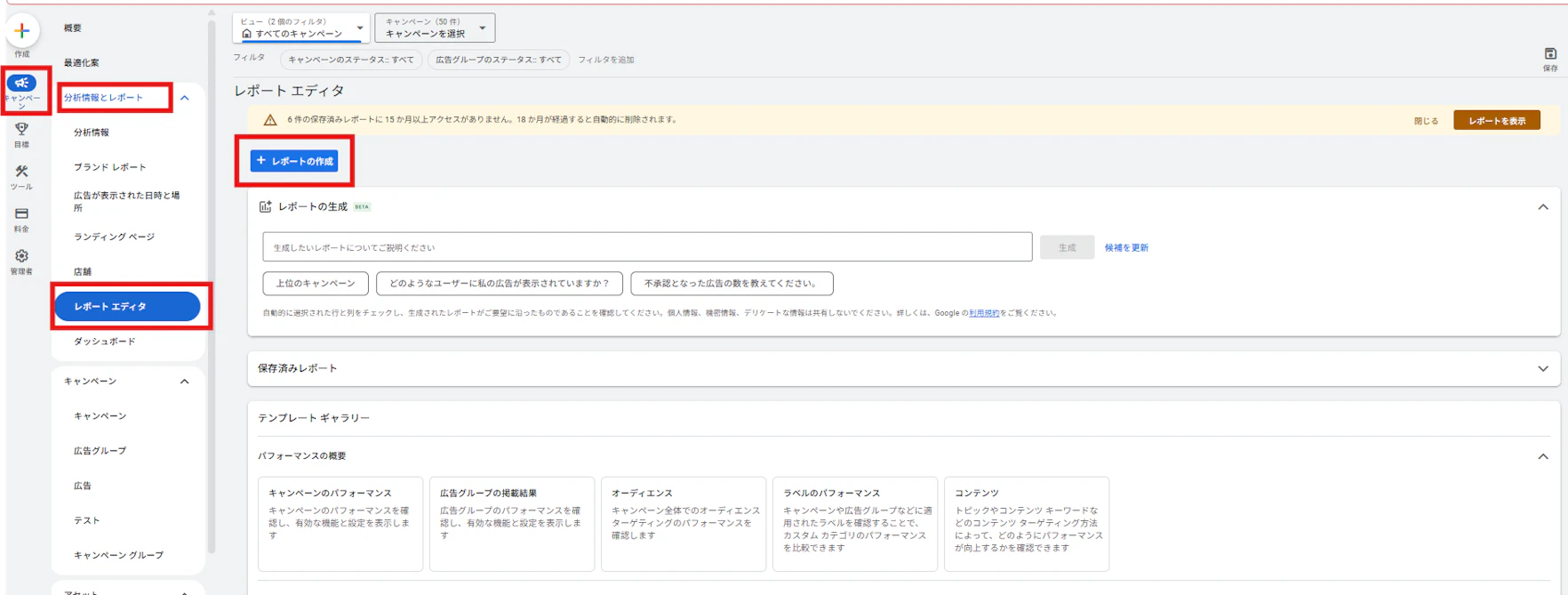Open the Admin gear icon
The width and height of the screenshot is (1568, 595).
pyautogui.click(x=22, y=256)
